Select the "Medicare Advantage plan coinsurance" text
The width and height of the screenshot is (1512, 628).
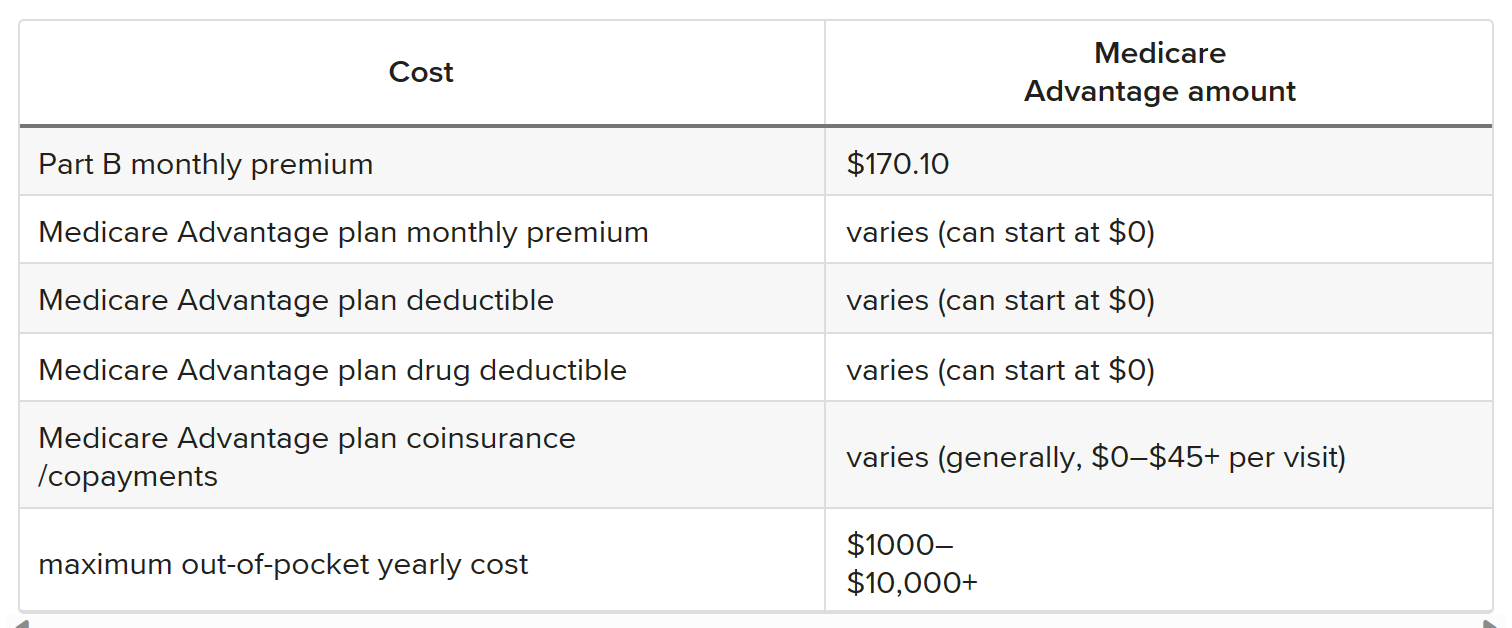coord(307,438)
